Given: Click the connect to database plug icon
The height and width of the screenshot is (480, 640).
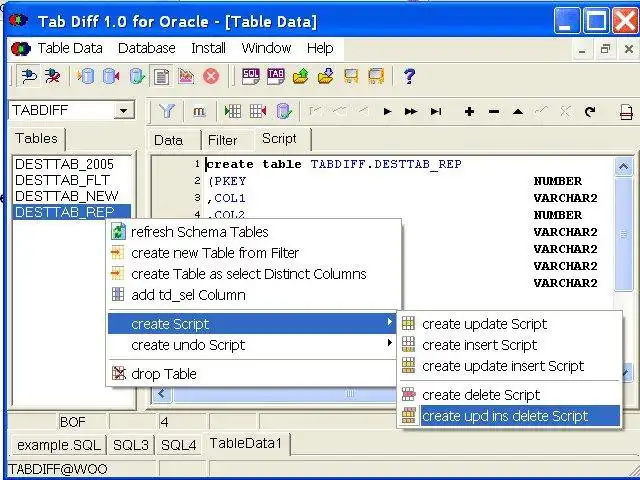Looking at the screenshot, I should [29, 76].
